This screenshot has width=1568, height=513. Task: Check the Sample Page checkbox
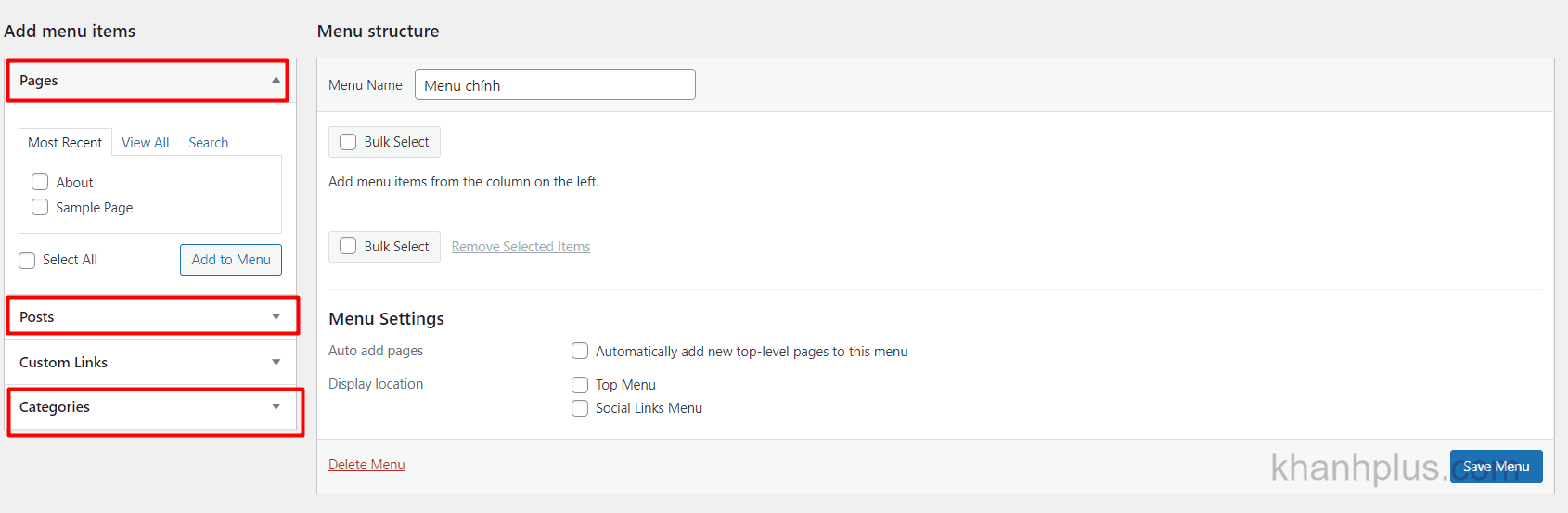tap(40, 207)
